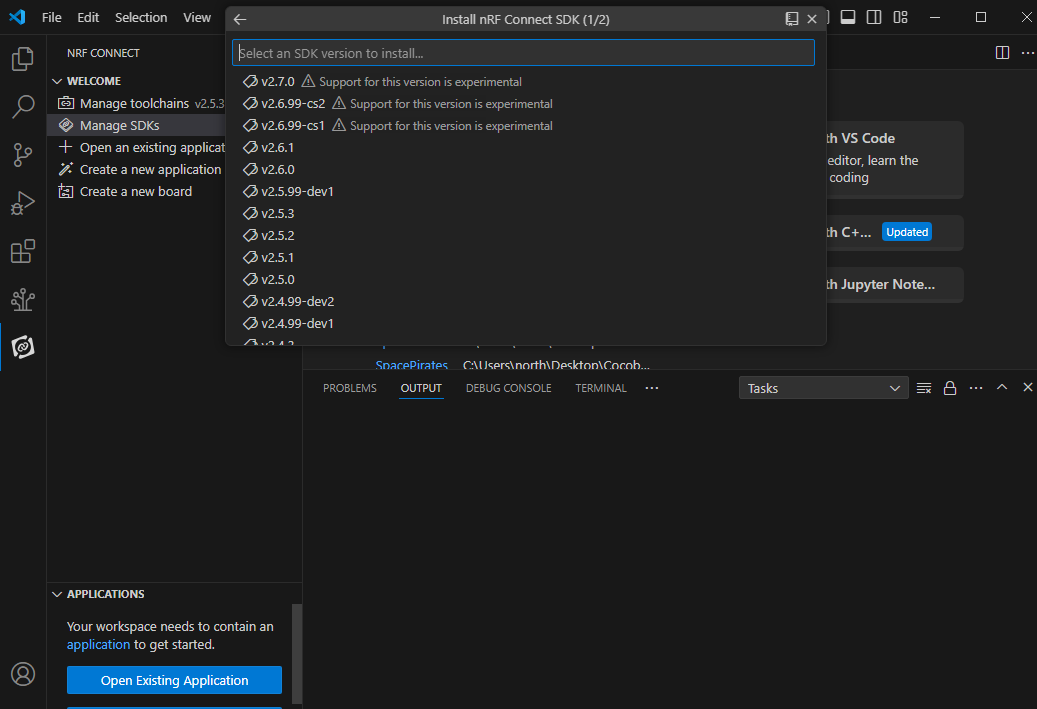Toggle the secondary side bar layout icon
Screen dimensions: 1037x709
tap(874, 17)
